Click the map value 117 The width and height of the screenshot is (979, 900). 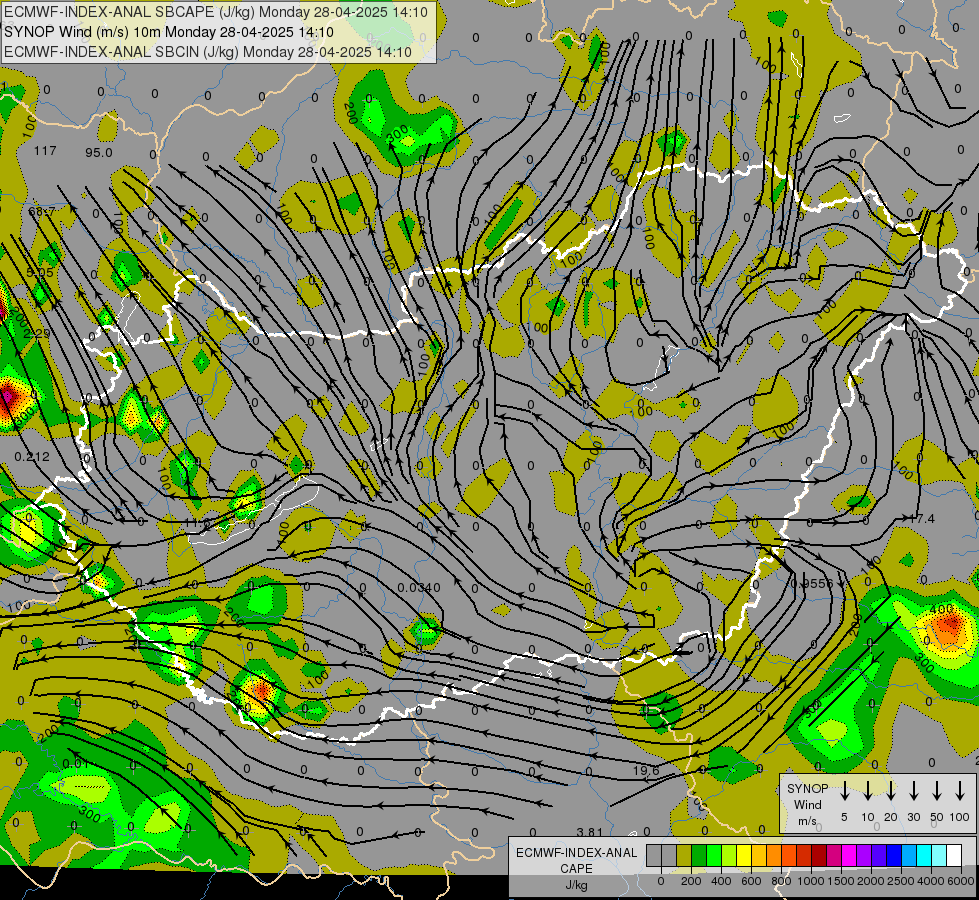45,151
